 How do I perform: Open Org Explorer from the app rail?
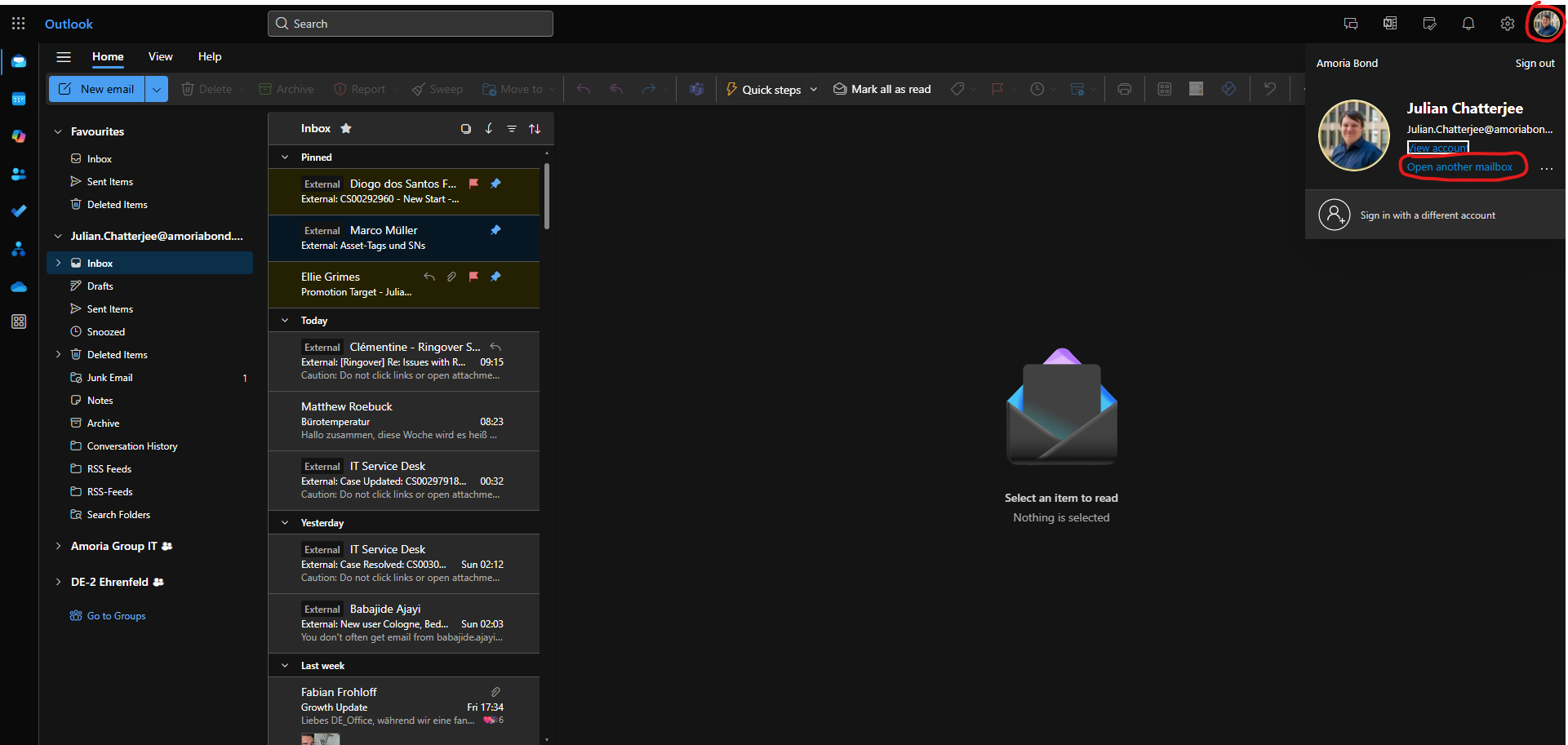[19, 249]
